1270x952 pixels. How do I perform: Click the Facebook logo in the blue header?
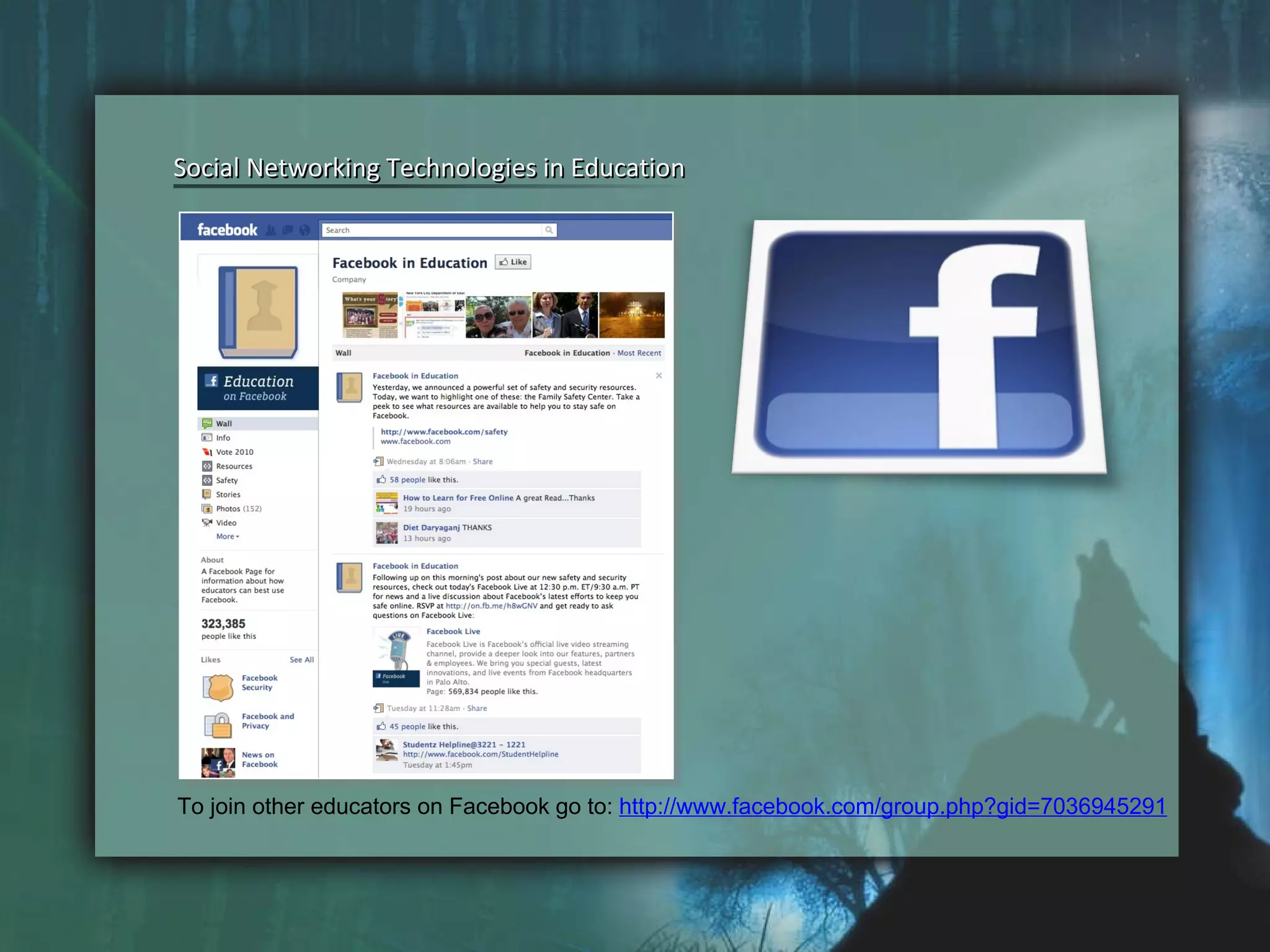(x=227, y=230)
